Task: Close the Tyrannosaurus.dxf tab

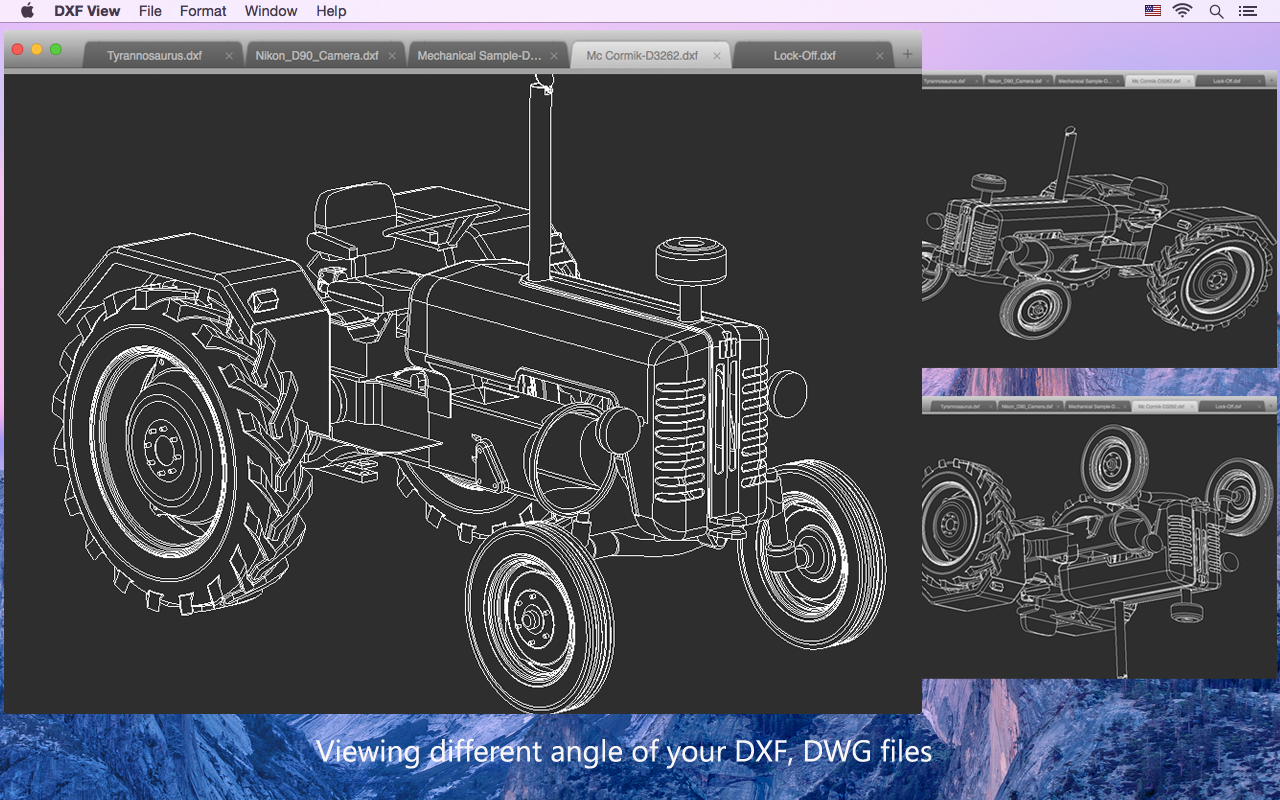Action: coord(229,56)
